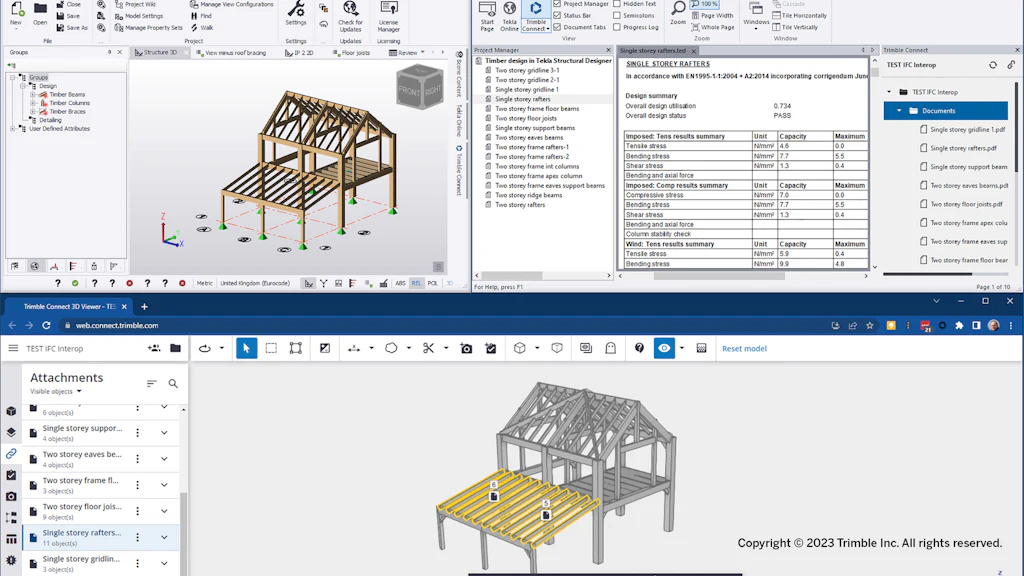1024x576 pixels.
Task: Open Manage View Configurations
Action: tap(237, 5)
